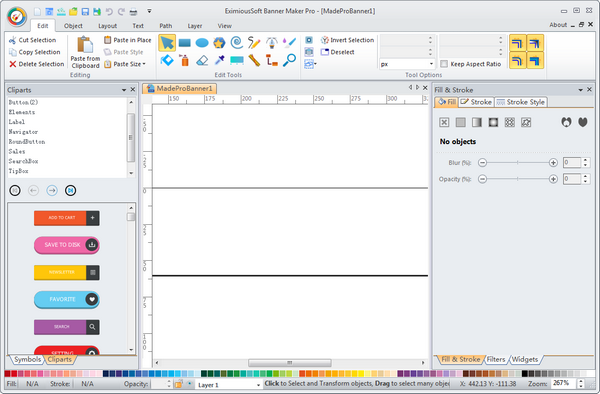Select the Rectangle drawing tool
Image resolution: width=600 pixels, height=394 pixels.
tap(184, 43)
